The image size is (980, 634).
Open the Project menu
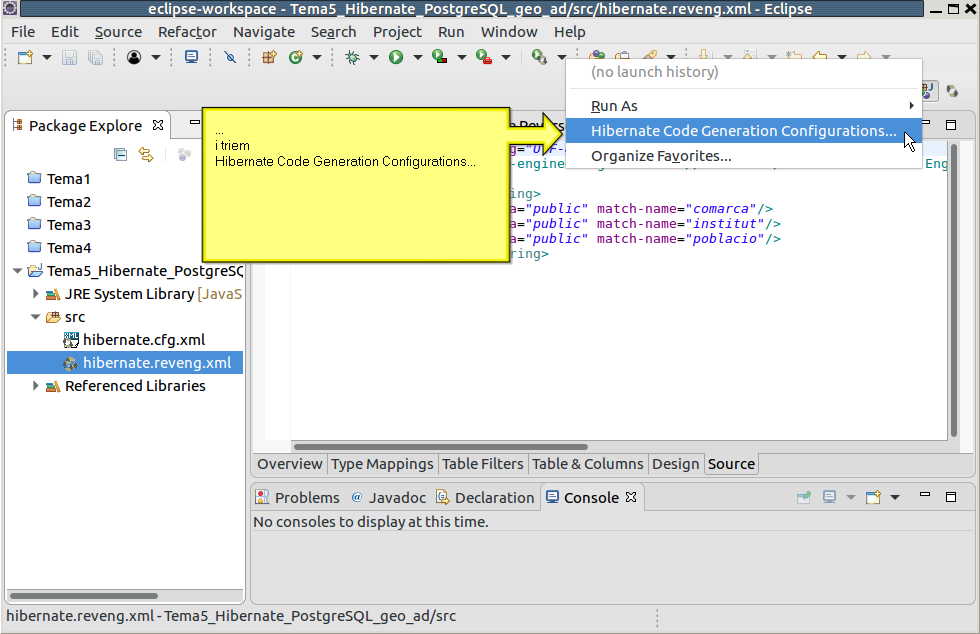[397, 32]
